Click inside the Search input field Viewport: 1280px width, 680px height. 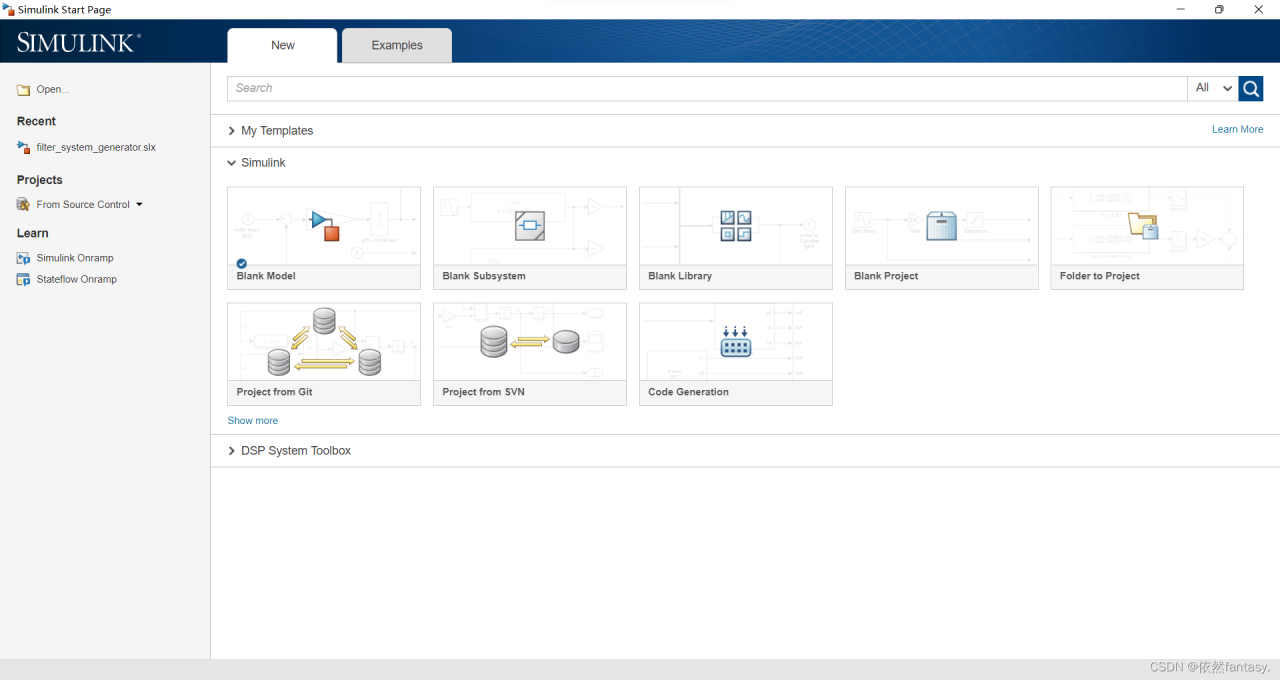tap(700, 89)
